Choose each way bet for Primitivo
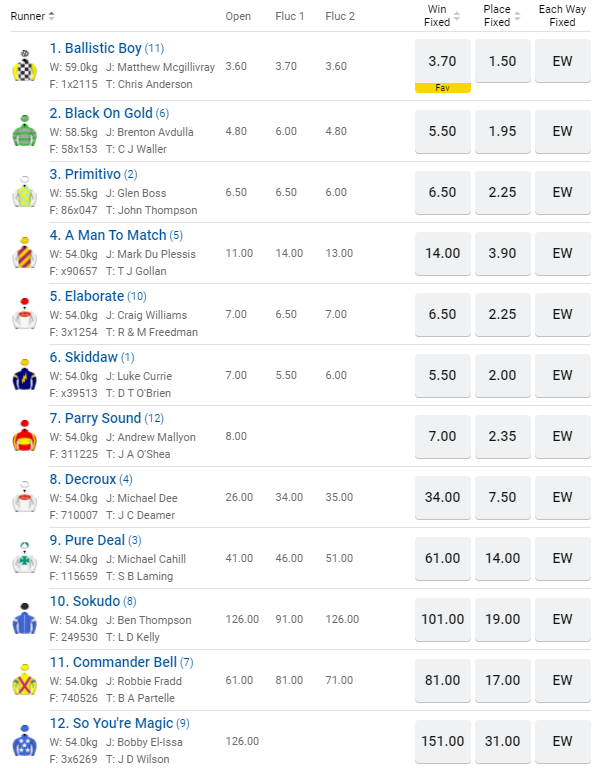 563,192
